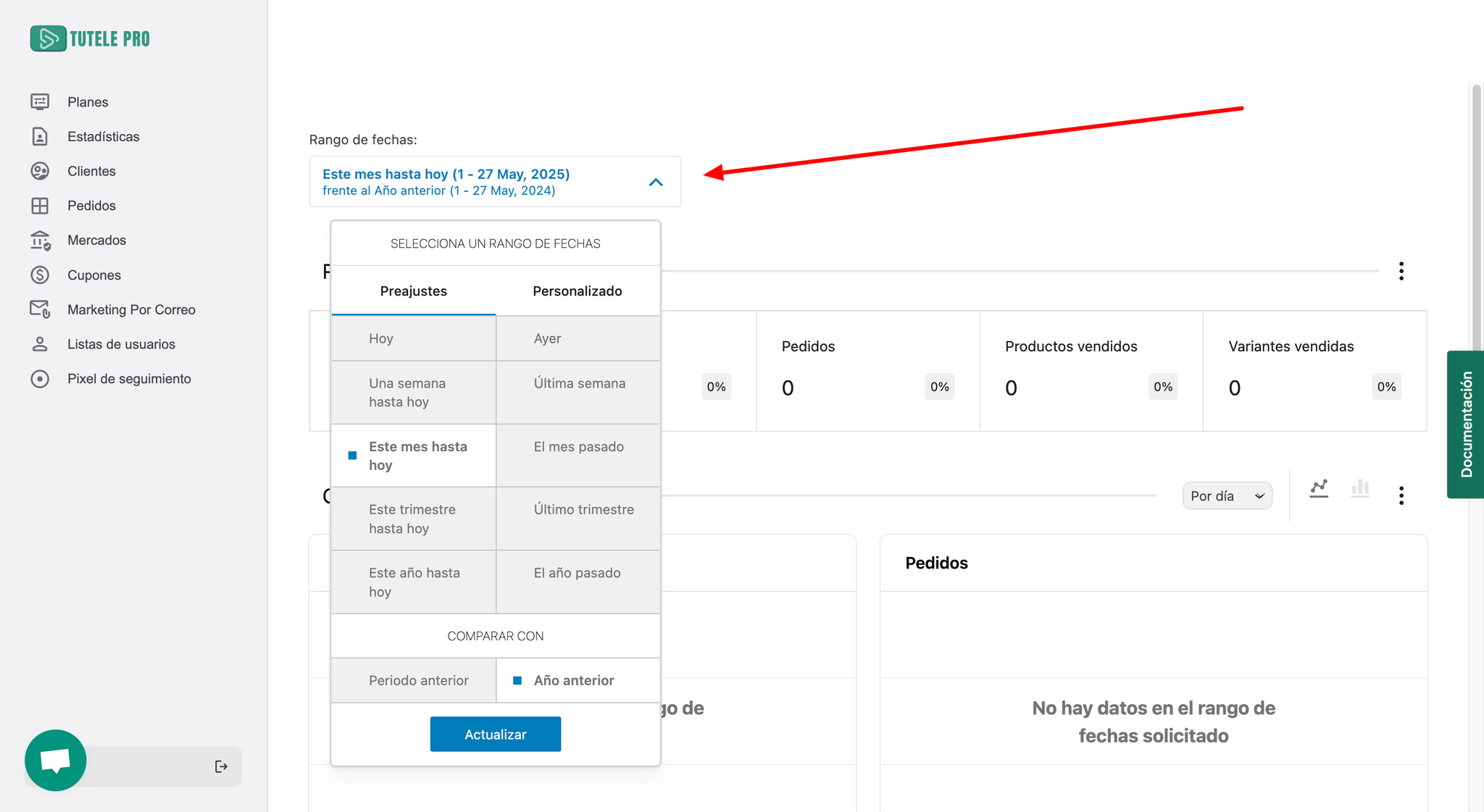This screenshot has height=812, width=1484.
Task: Open the Por día interval dropdown
Action: (1227, 496)
